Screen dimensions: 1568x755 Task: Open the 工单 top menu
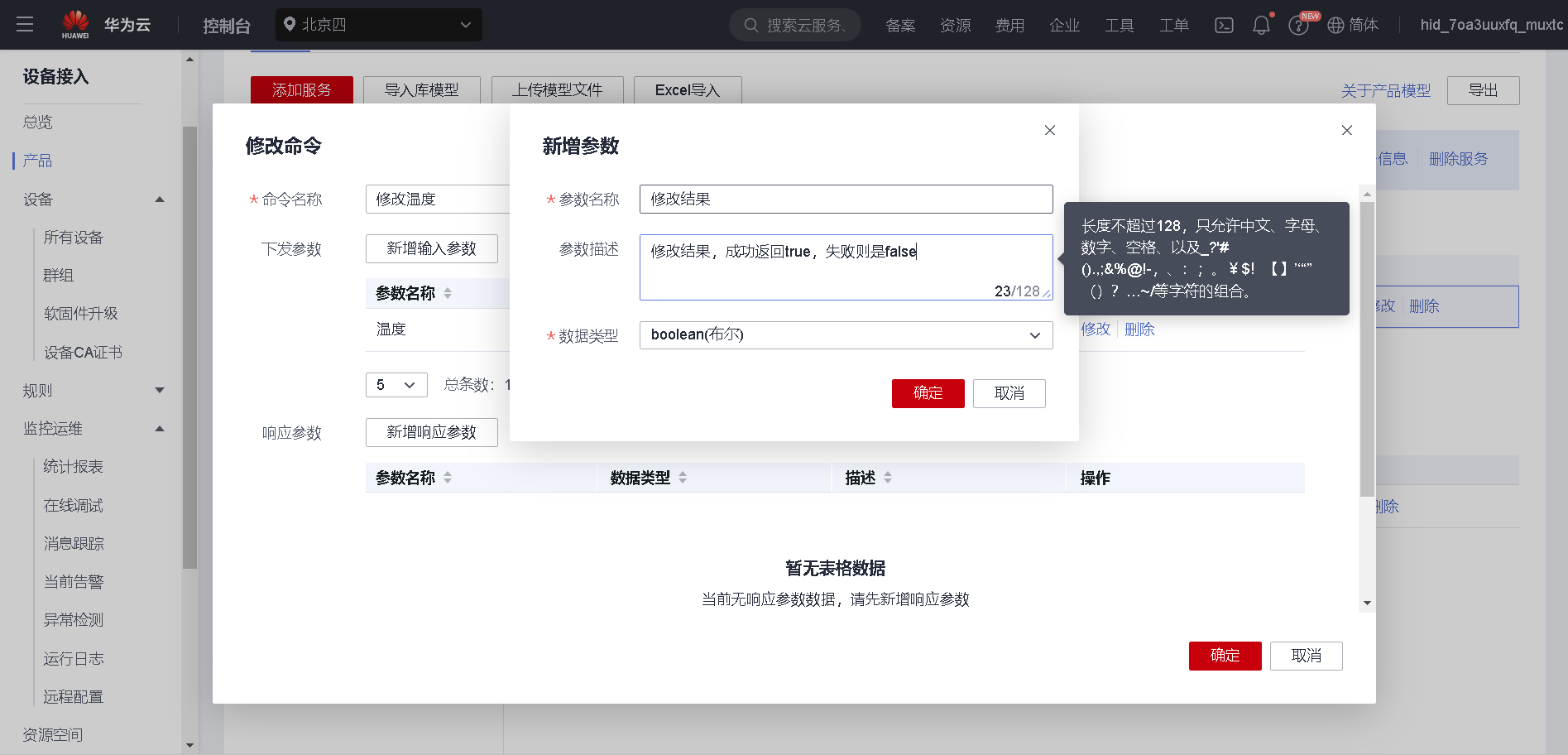[1174, 26]
